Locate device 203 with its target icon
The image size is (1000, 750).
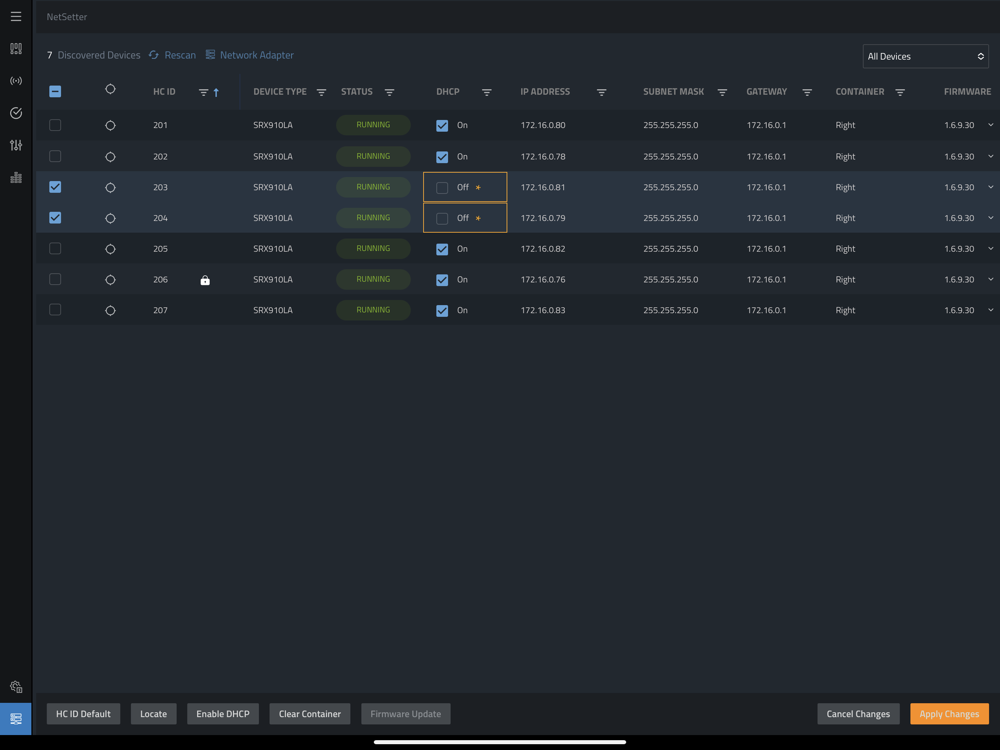(x=110, y=188)
